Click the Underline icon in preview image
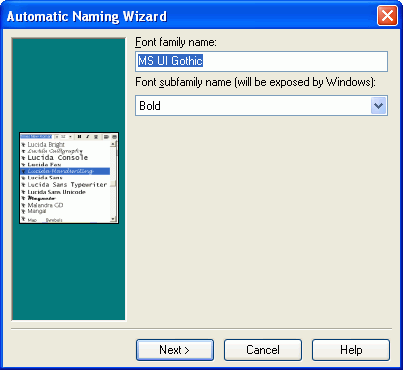This screenshot has height=370, width=403. click(x=96, y=137)
